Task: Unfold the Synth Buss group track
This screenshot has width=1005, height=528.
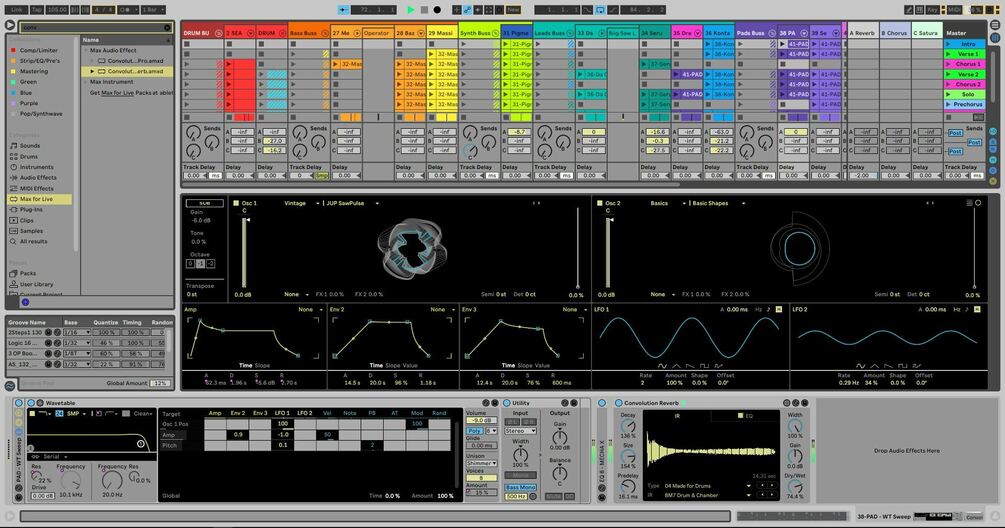Action: pos(495,33)
